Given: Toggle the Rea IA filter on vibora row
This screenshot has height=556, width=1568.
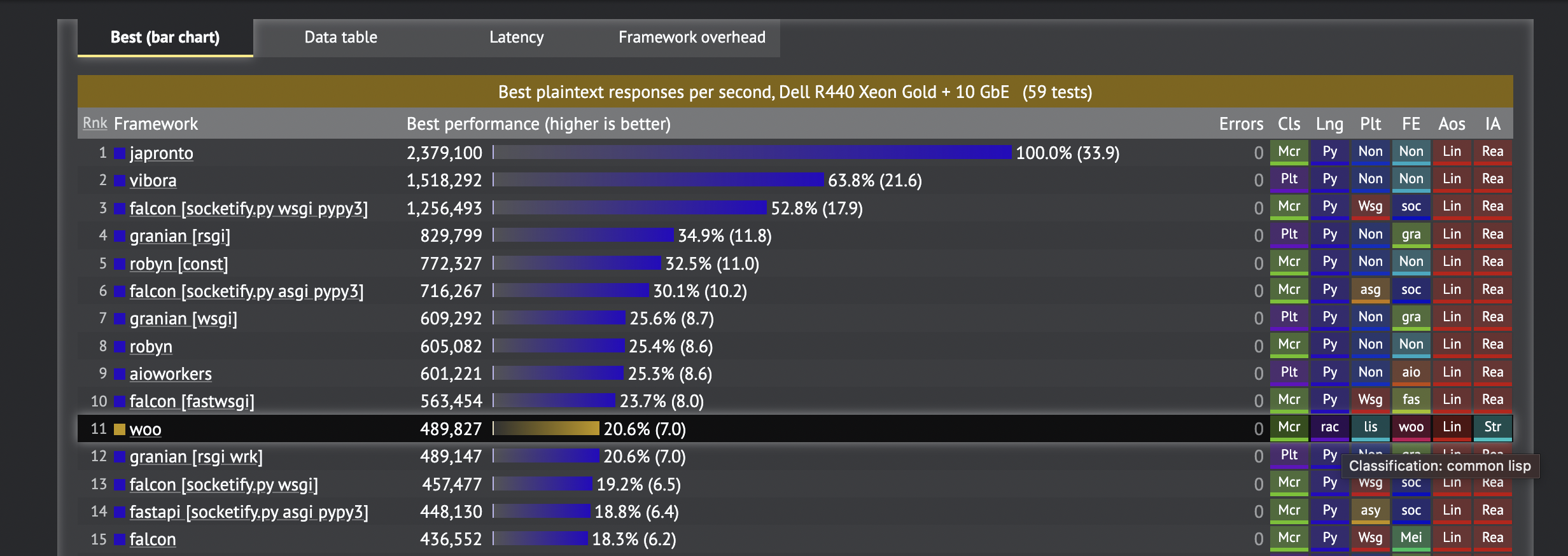Looking at the screenshot, I should [1492, 179].
